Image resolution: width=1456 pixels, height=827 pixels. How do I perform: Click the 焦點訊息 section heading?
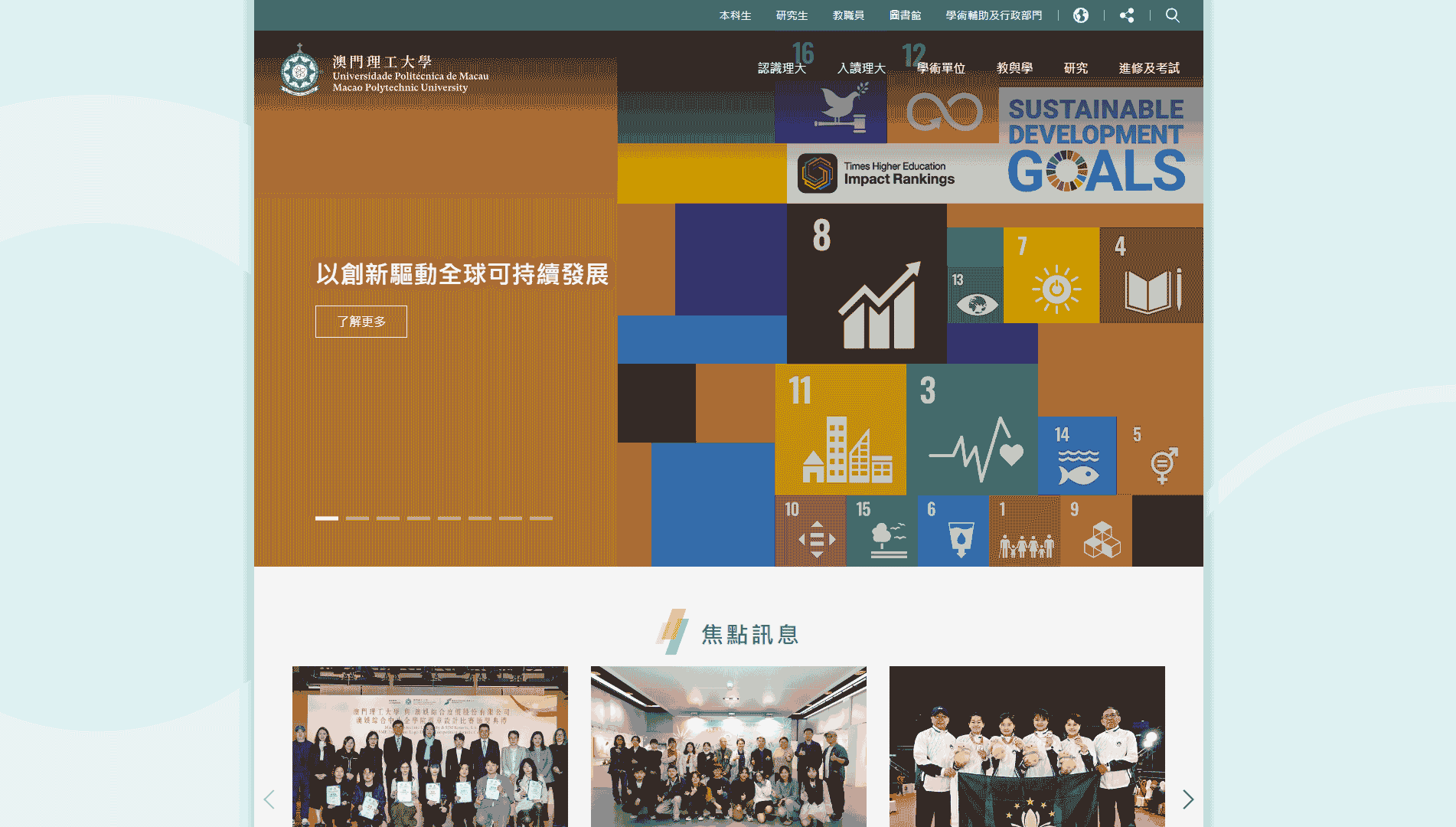(750, 634)
